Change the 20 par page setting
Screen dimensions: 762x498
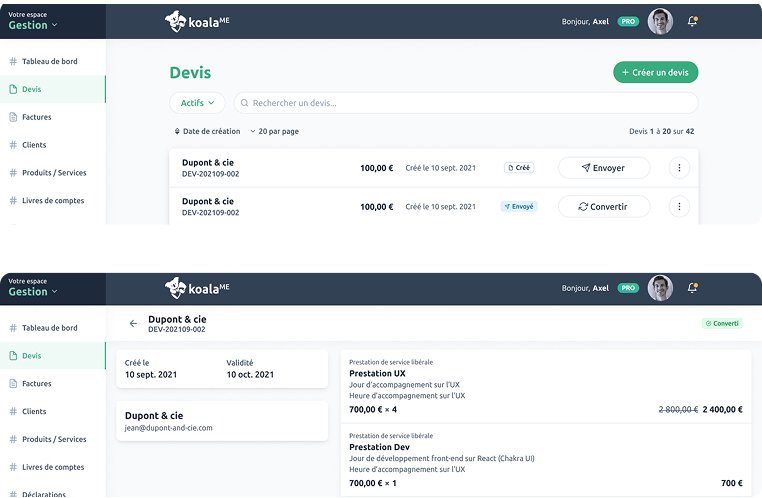[274, 131]
